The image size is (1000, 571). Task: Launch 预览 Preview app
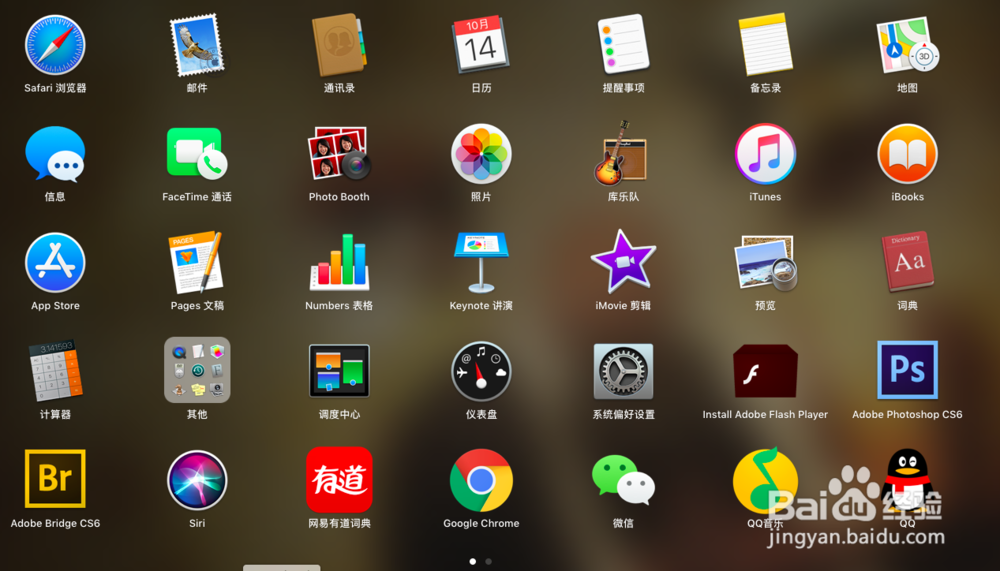765,263
